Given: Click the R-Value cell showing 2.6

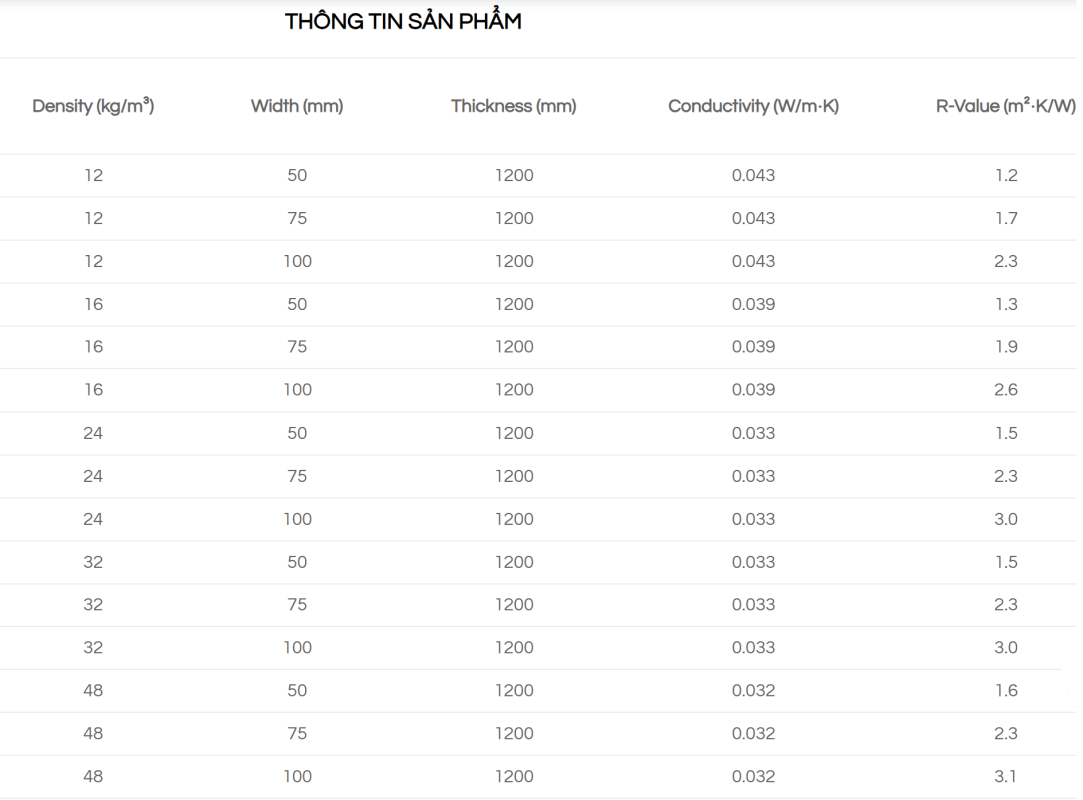Looking at the screenshot, I should [x=1006, y=390].
